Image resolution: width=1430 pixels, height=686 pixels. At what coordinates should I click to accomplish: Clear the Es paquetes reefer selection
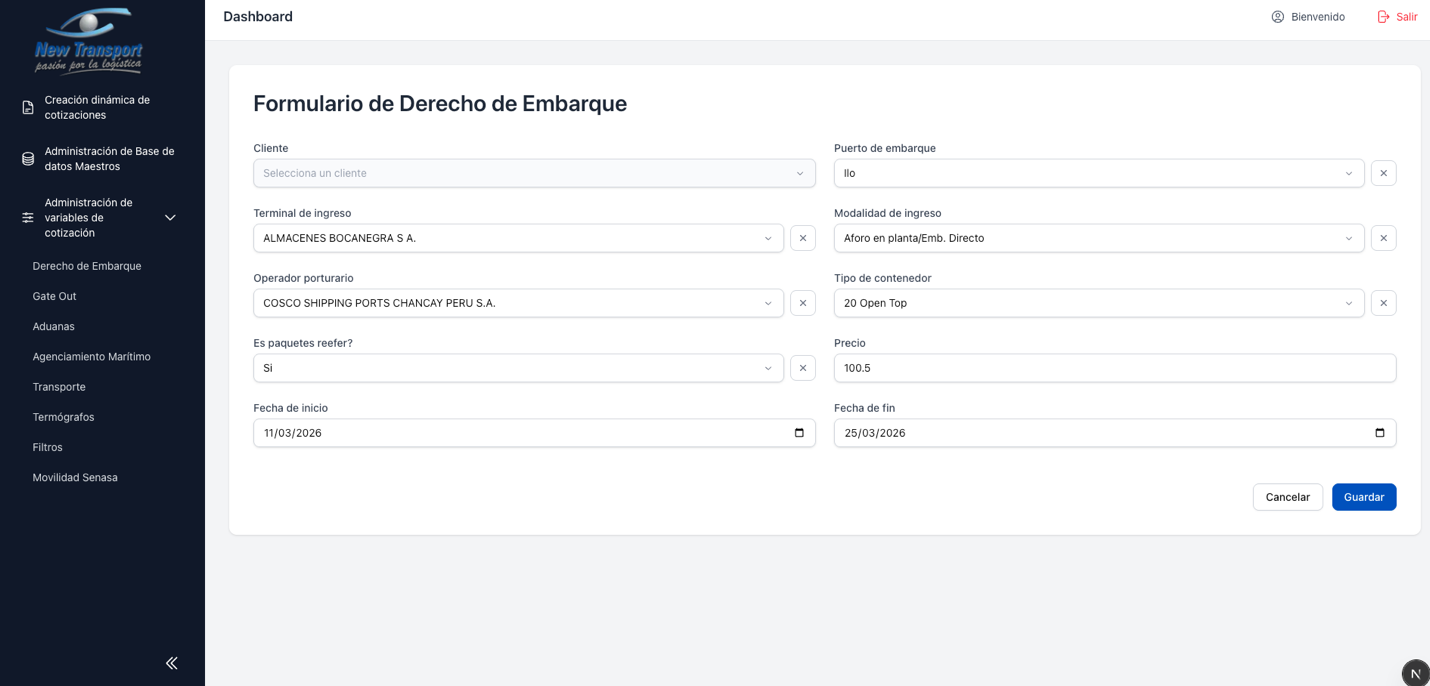coord(802,368)
